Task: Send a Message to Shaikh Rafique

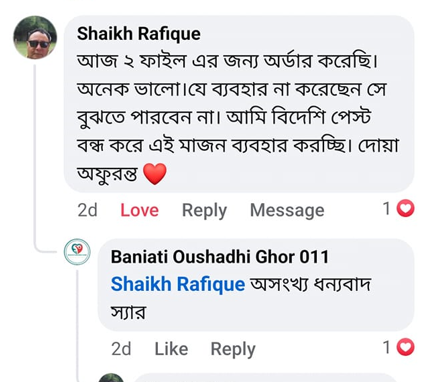Action: [x=287, y=210]
